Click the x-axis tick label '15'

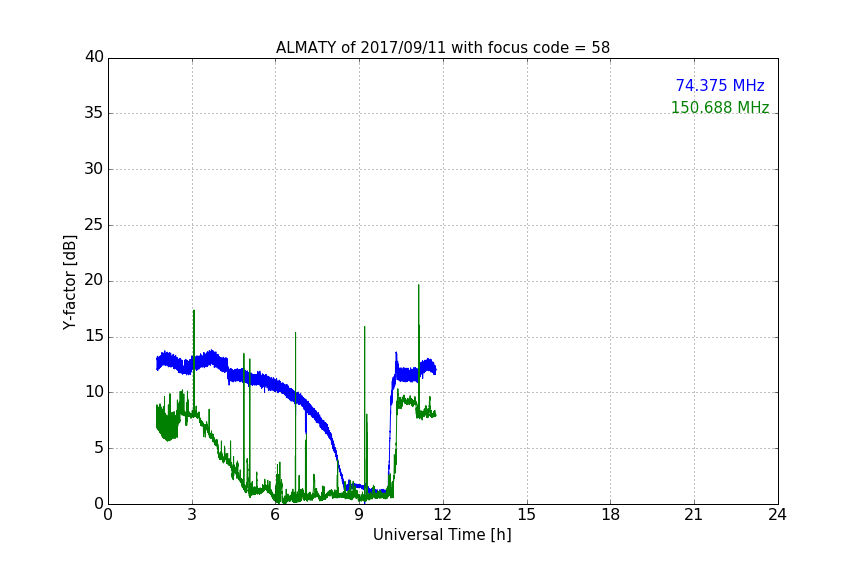[526, 515]
